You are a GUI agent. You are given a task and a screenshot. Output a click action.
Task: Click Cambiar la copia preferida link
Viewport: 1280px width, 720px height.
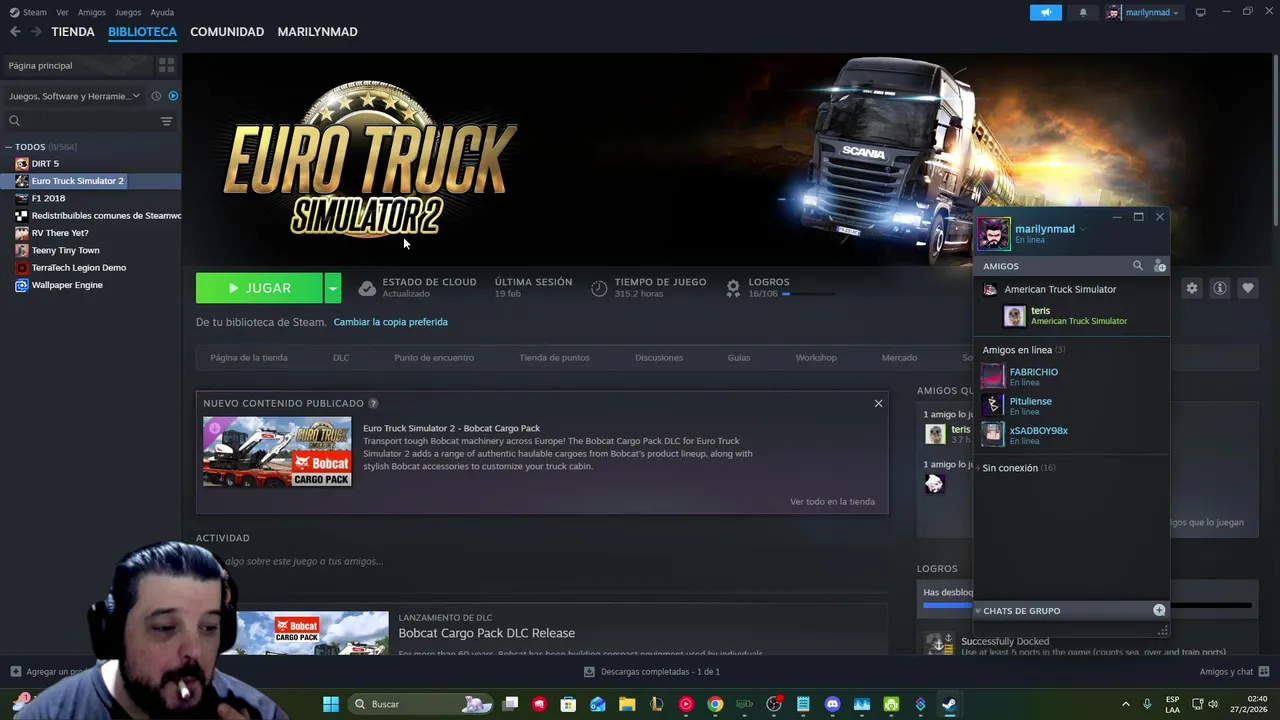(x=390, y=322)
